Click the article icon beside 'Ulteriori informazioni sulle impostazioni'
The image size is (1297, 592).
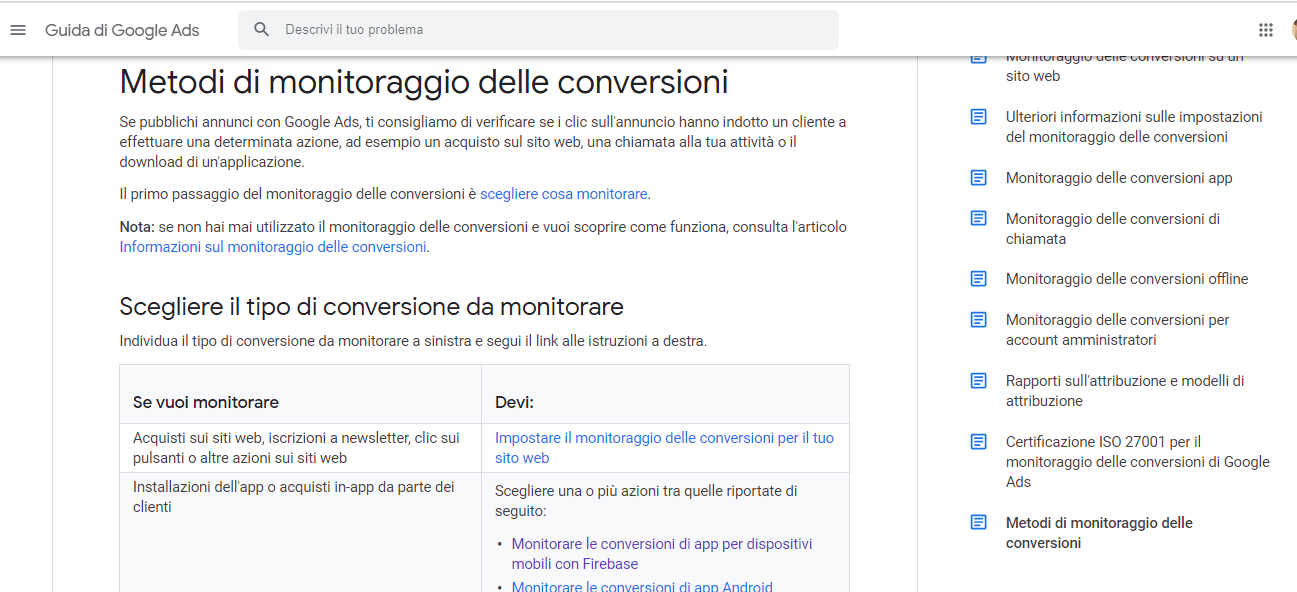[x=979, y=117]
